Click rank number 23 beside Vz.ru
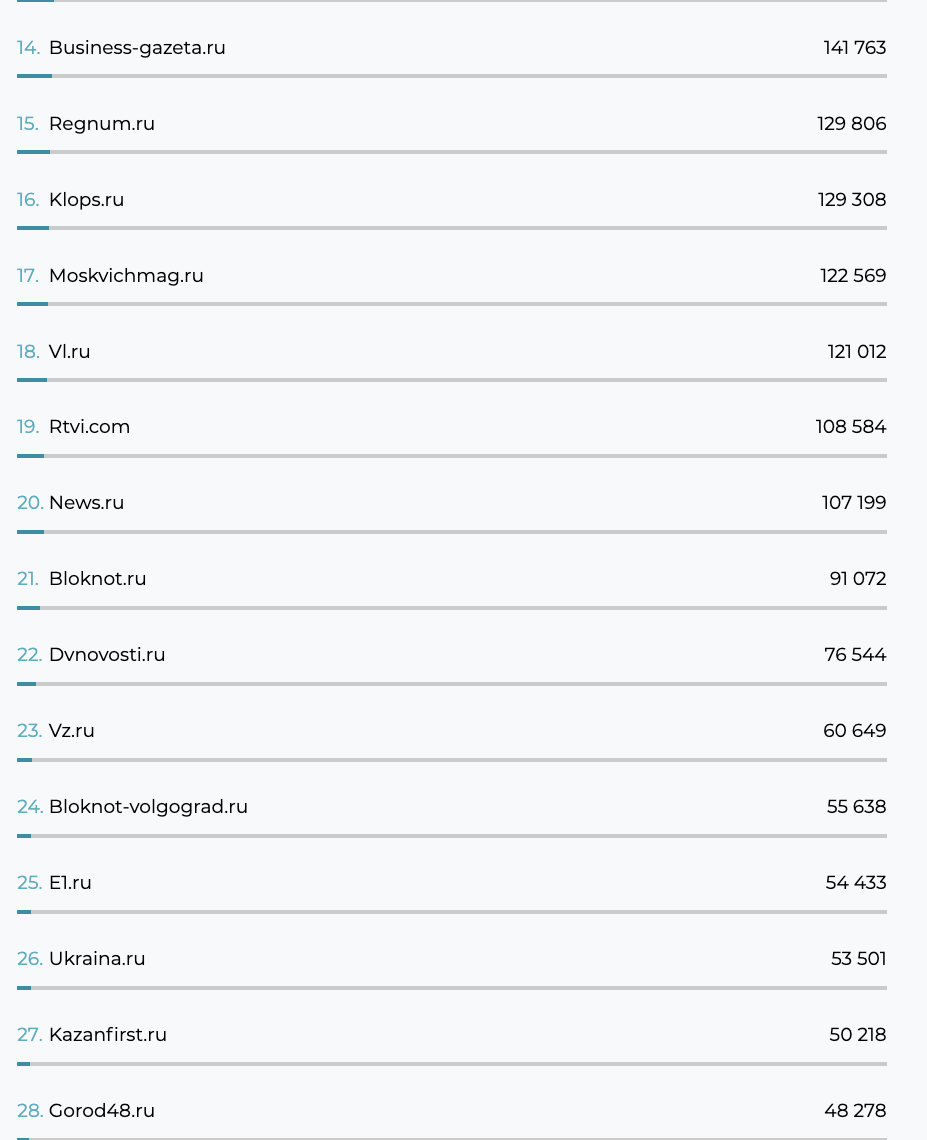Viewport: 927px width, 1140px height. 29,731
